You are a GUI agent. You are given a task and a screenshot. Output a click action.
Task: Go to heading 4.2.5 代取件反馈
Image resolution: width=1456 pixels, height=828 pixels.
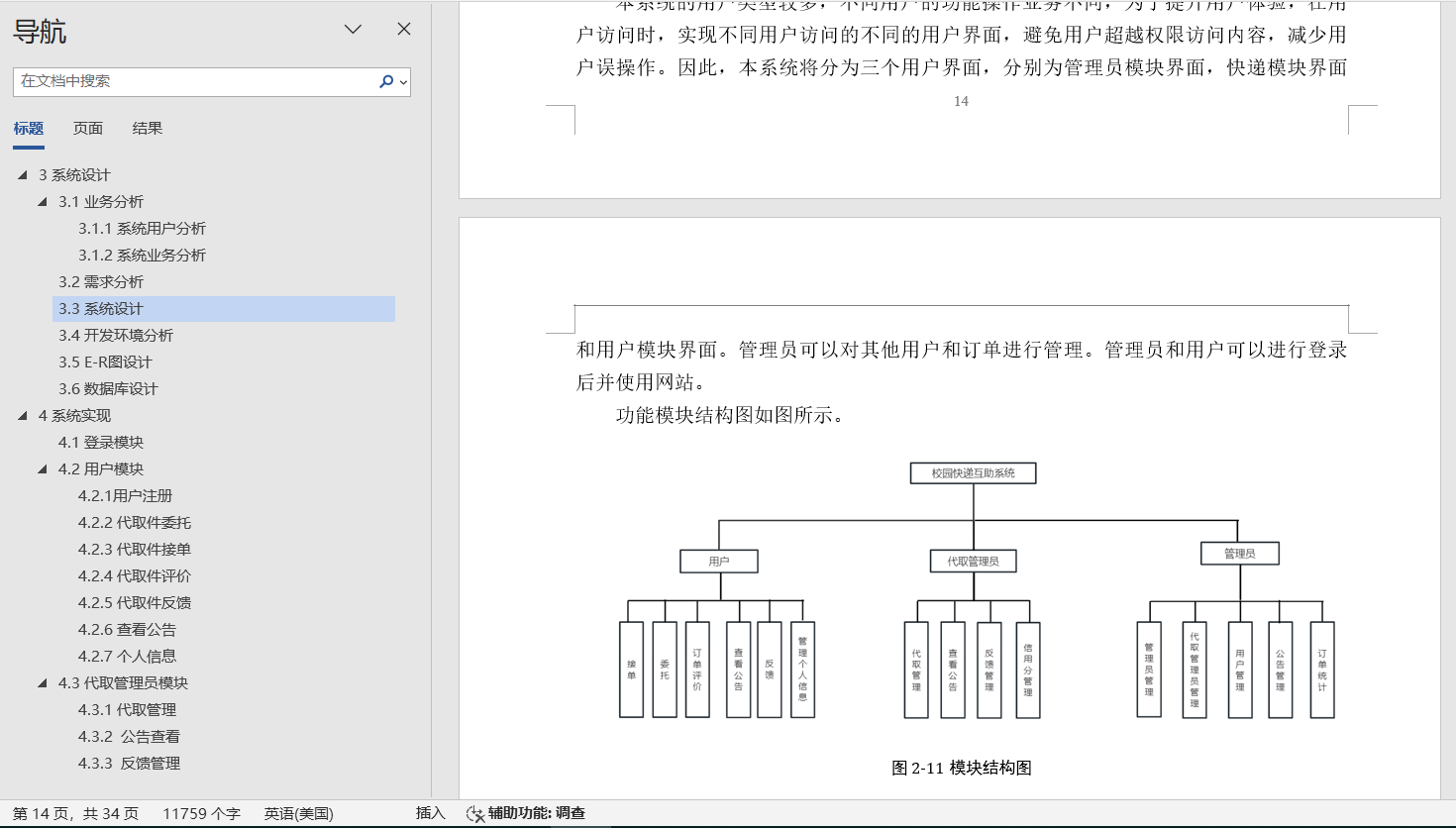click(x=135, y=603)
